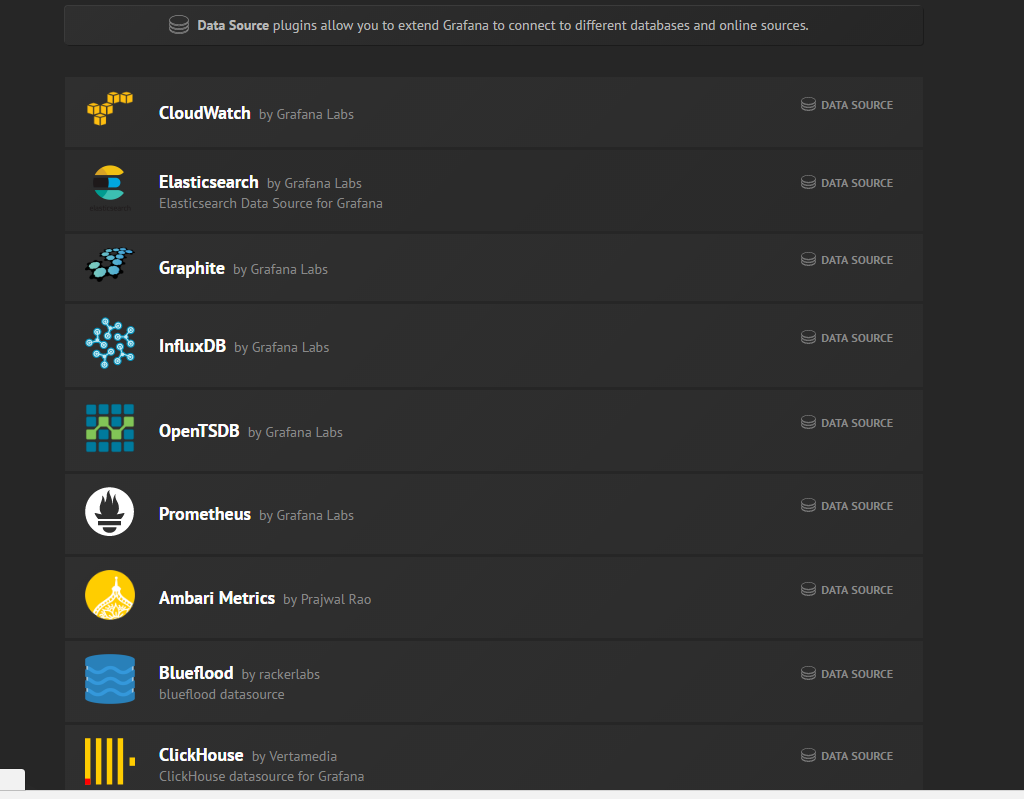This screenshot has width=1024, height=799.
Task: Open the ClickHouse plugin title
Action: point(201,755)
